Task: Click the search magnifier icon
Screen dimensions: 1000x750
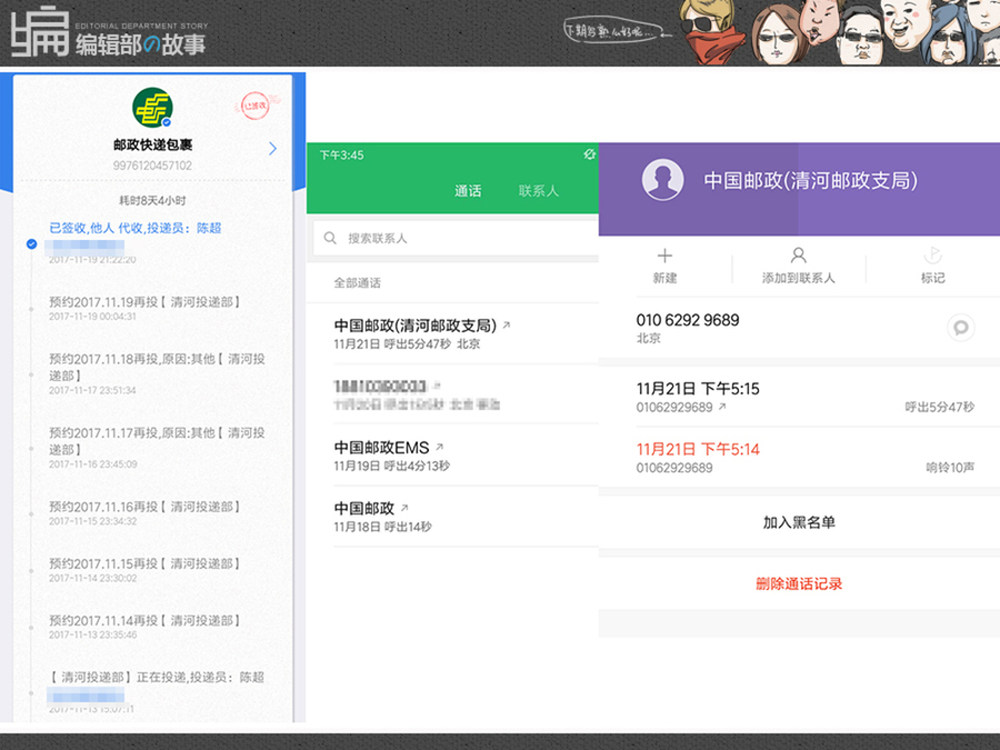Action: 330,238
